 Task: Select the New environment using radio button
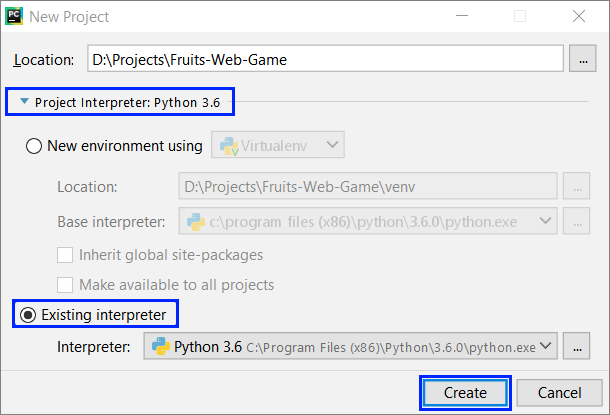tap(33, 146)
